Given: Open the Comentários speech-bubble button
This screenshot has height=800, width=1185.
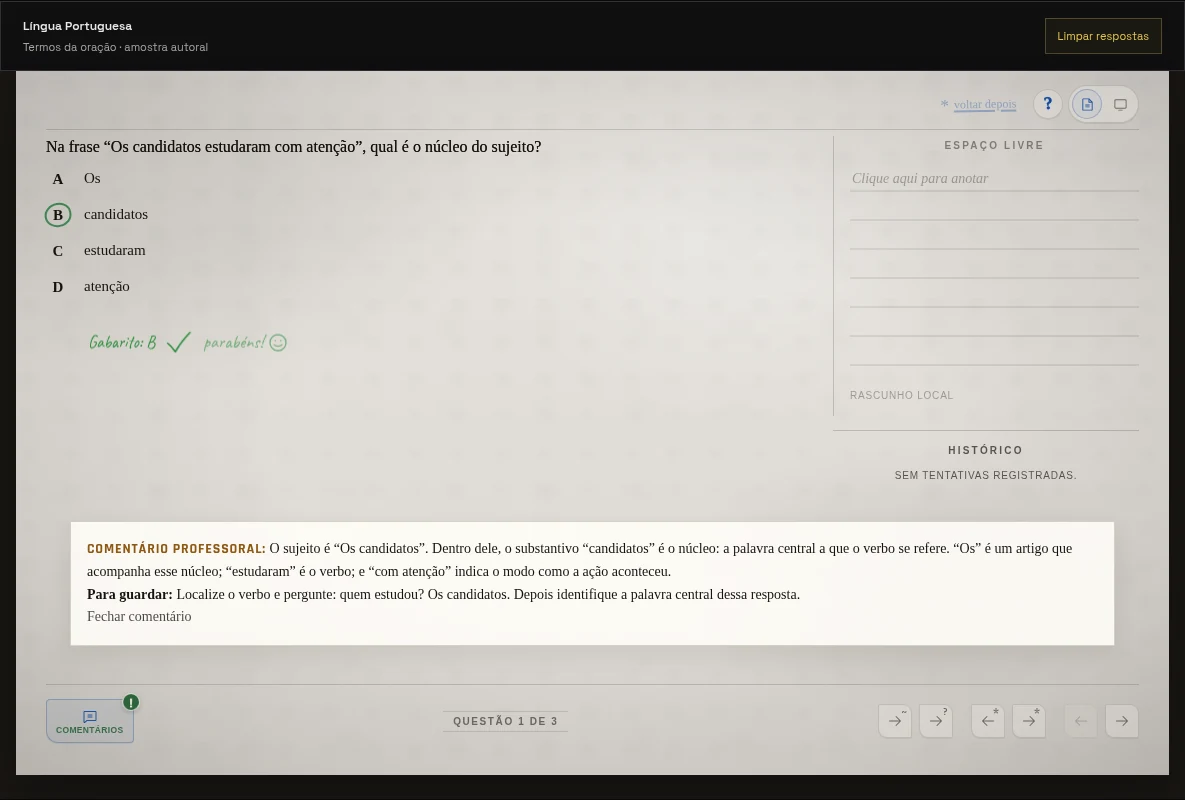Looking at the screenshot, I should [90, 721].
